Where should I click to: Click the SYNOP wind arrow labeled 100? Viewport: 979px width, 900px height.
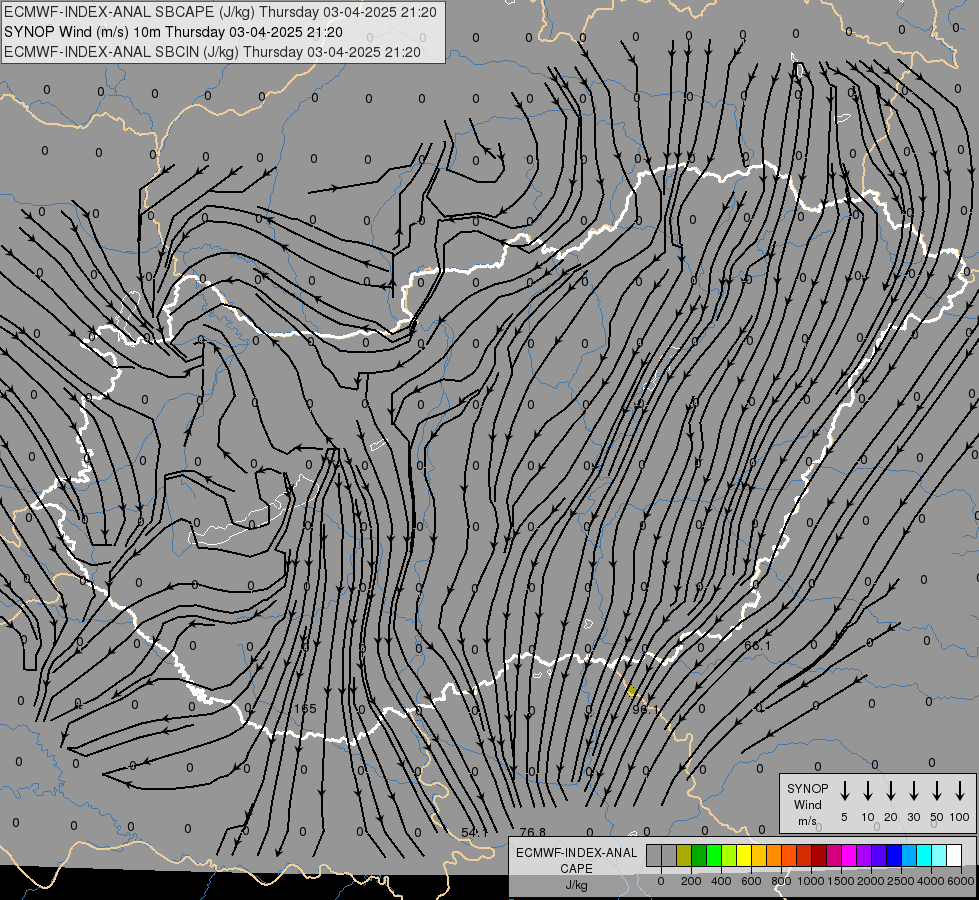960,790
